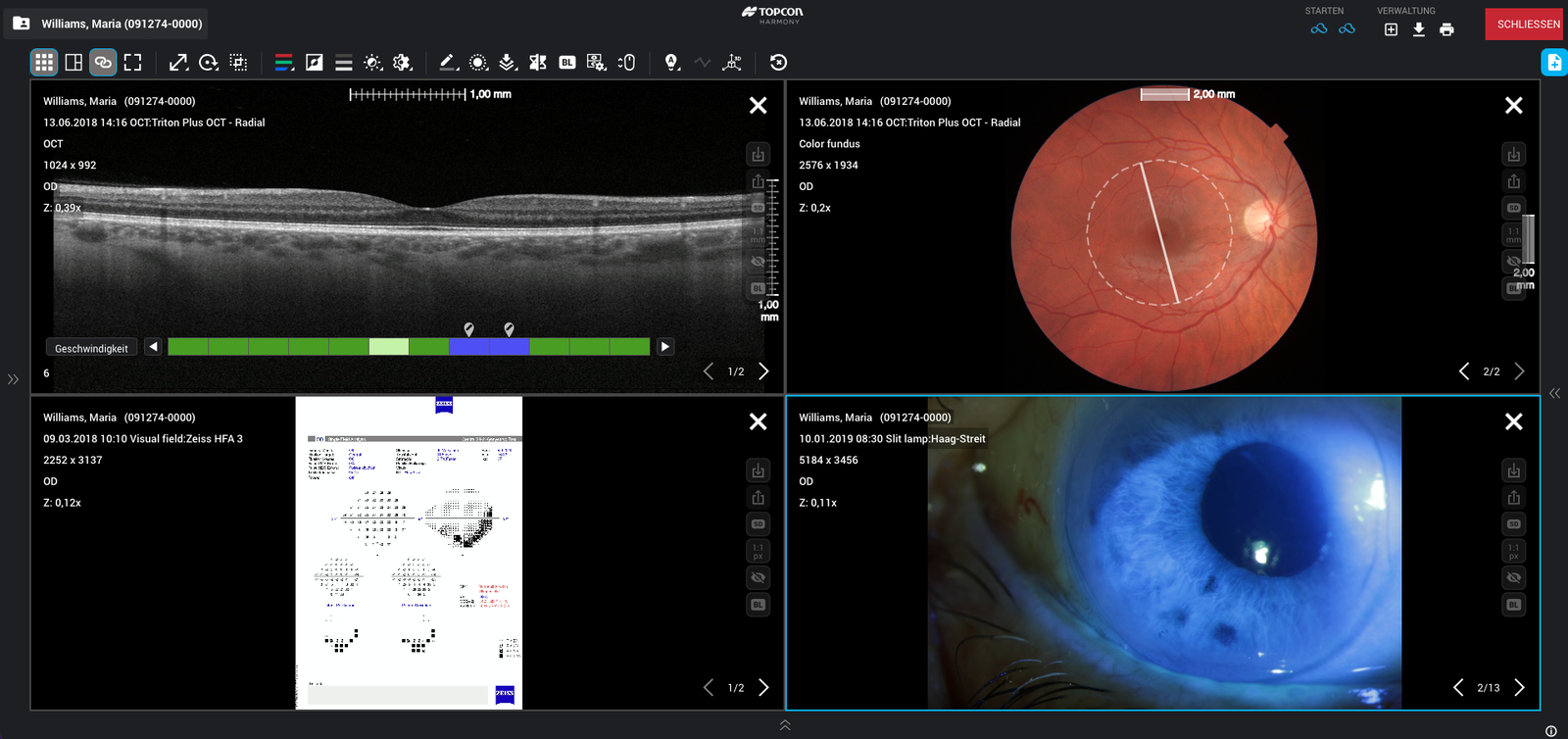Enter fullscreen view mode
1568x739 pixels.
(x=132, y=63)
